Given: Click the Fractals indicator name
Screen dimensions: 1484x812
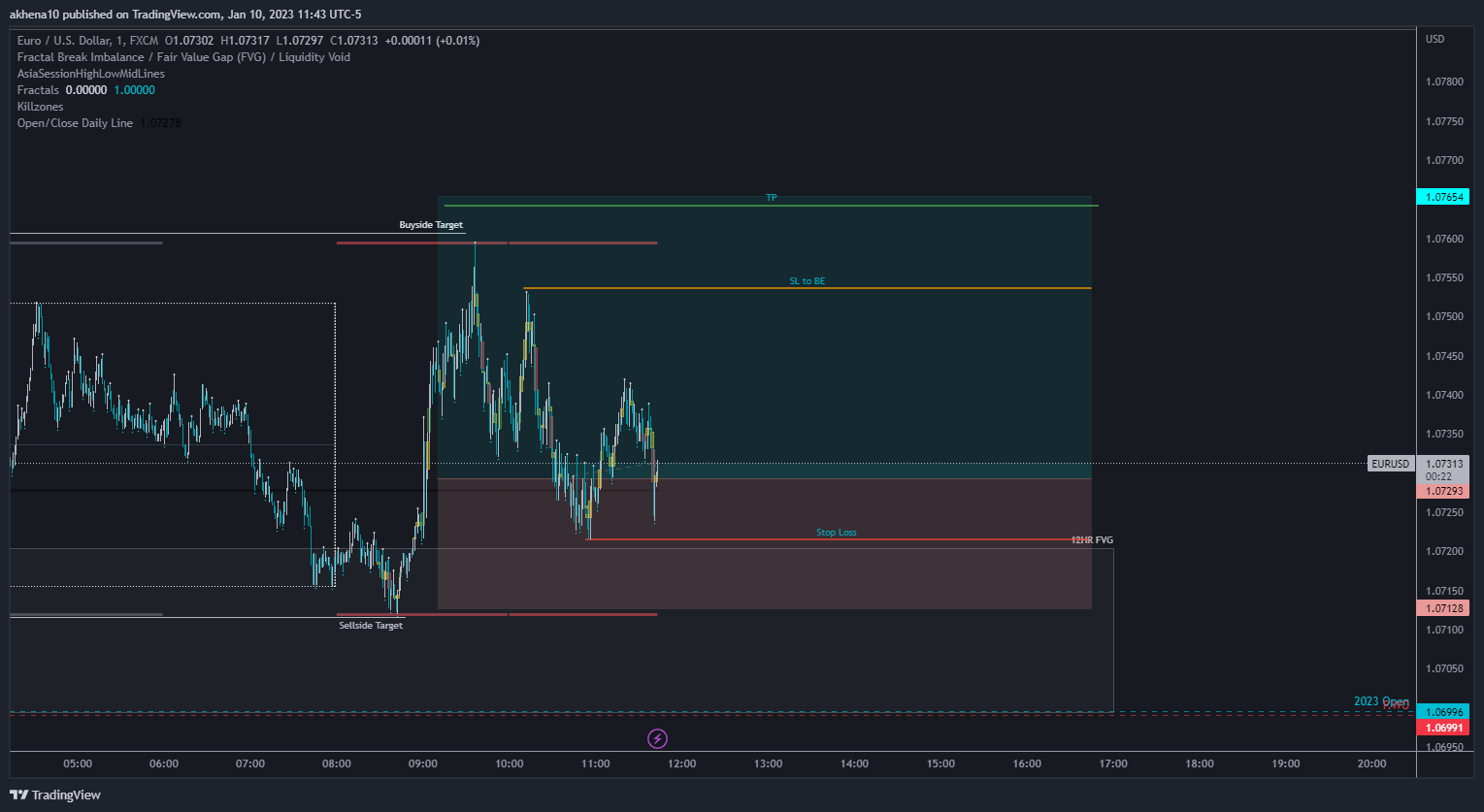Looking at the screenshot, I should pyautogui.click(x=38, y=90).
